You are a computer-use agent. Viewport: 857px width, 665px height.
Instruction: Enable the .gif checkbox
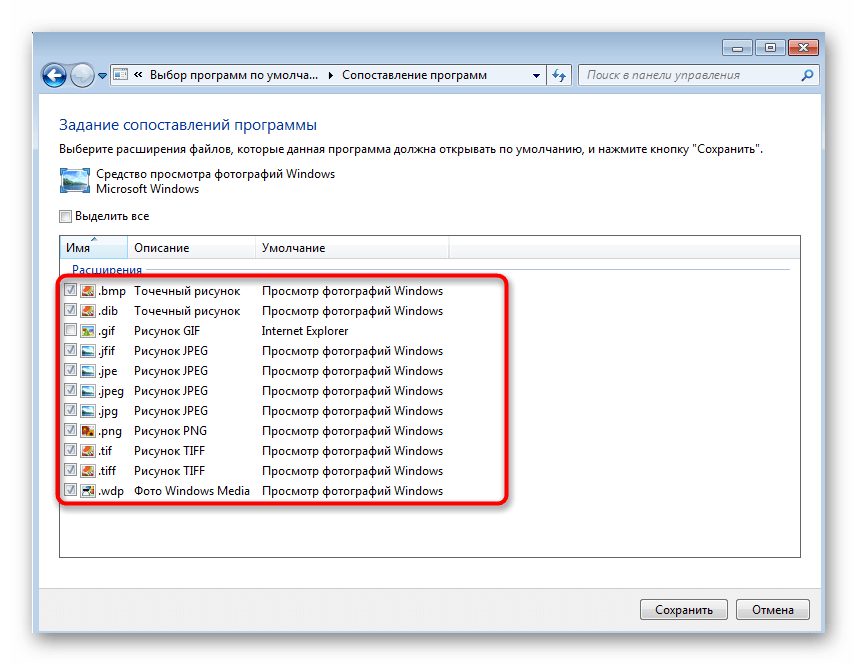(x=71, y=330)
